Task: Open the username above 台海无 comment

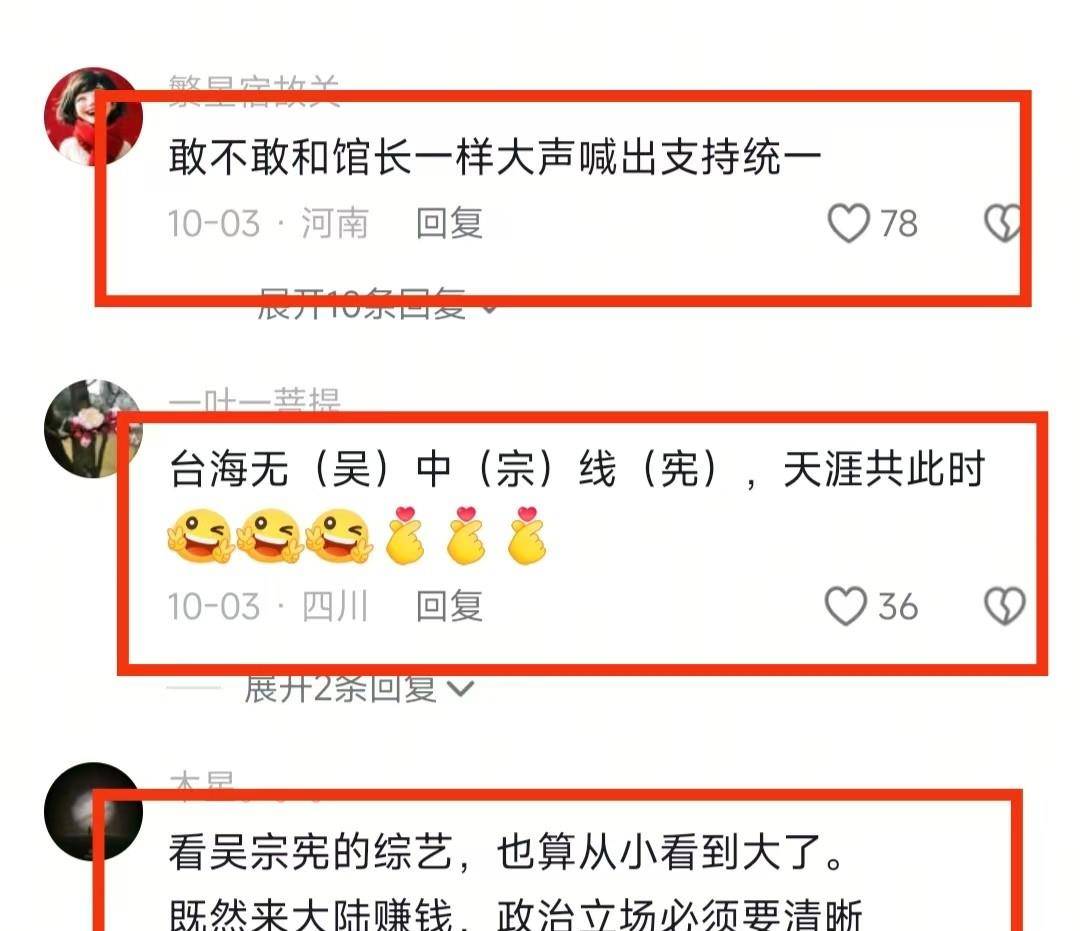Action: [254, 401]
